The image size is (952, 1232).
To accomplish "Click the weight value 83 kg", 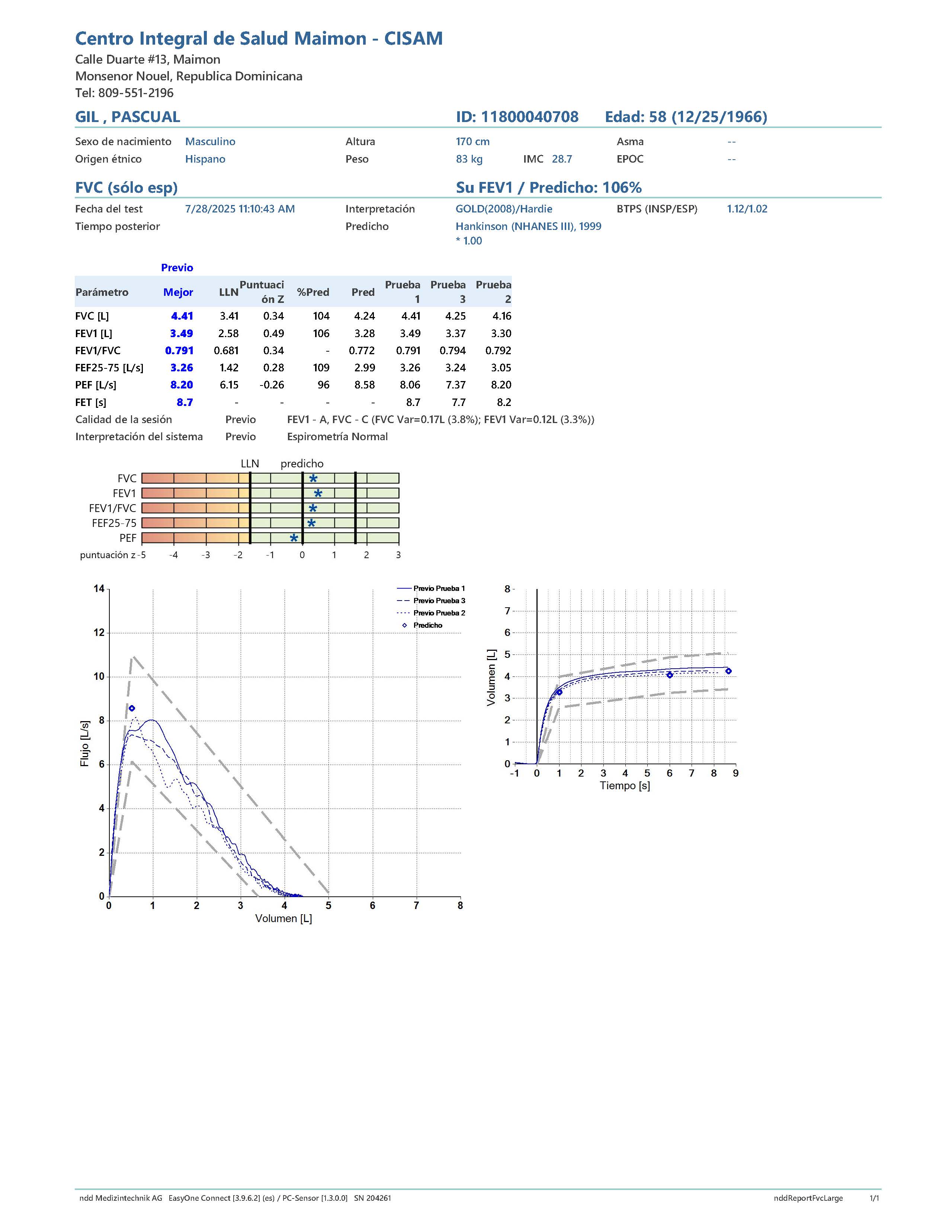I will point(469,159).
